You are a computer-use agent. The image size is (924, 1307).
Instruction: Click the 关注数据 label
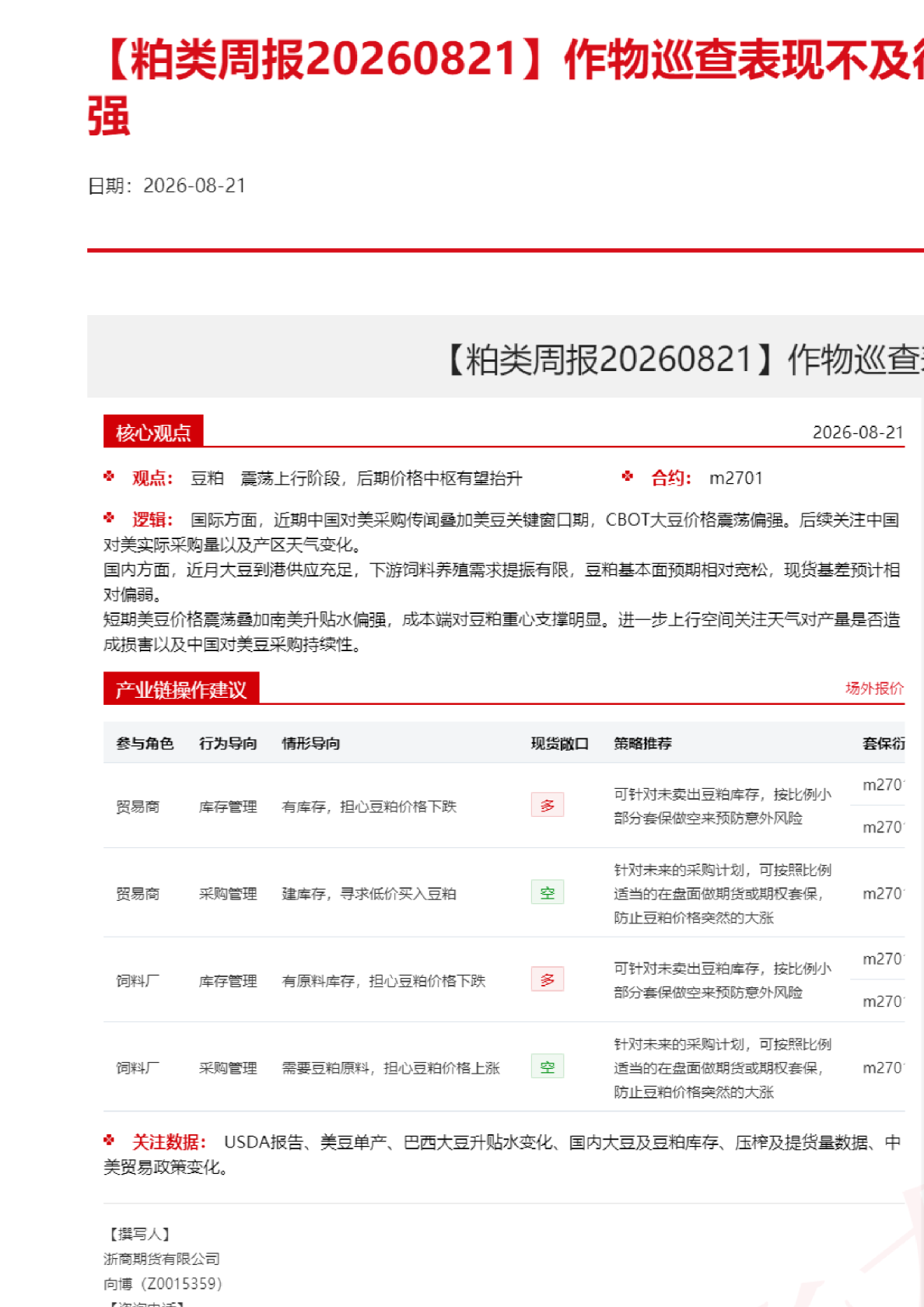pos(169,1142)
